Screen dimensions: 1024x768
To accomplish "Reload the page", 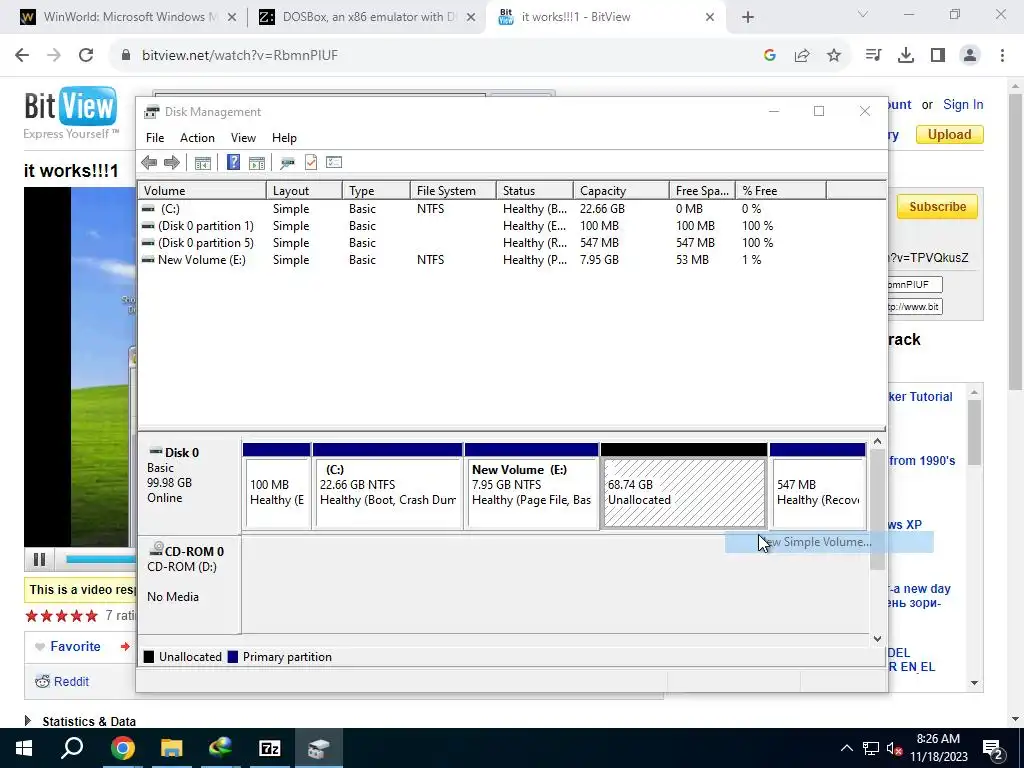I will click(86, 56).
